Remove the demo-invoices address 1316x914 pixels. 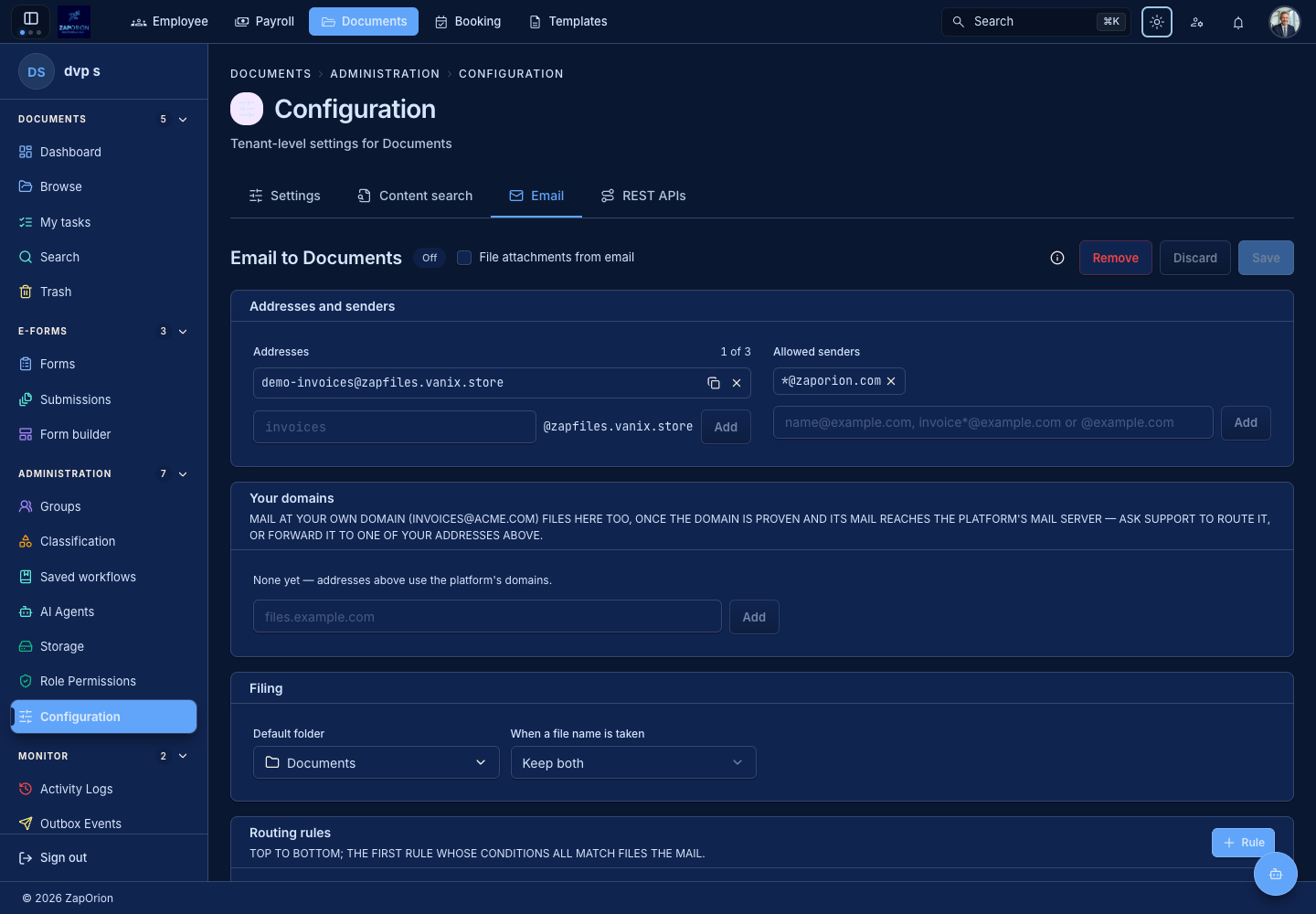[737, 383]
